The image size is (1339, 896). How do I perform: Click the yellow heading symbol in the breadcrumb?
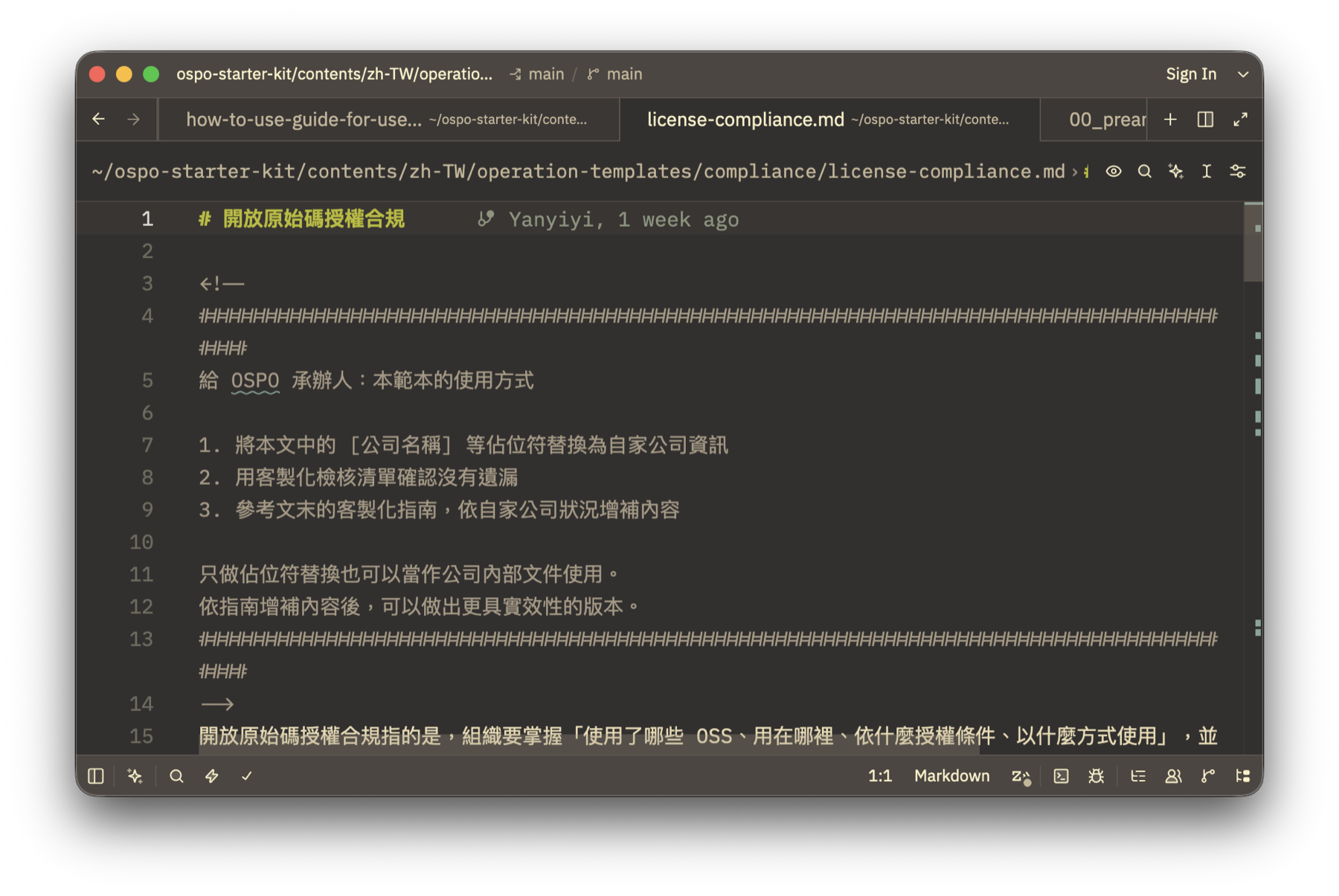point(1087,172)
